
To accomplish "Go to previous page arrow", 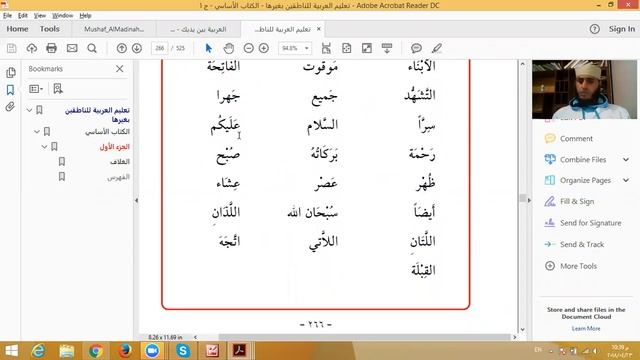I will coord(122,48).
